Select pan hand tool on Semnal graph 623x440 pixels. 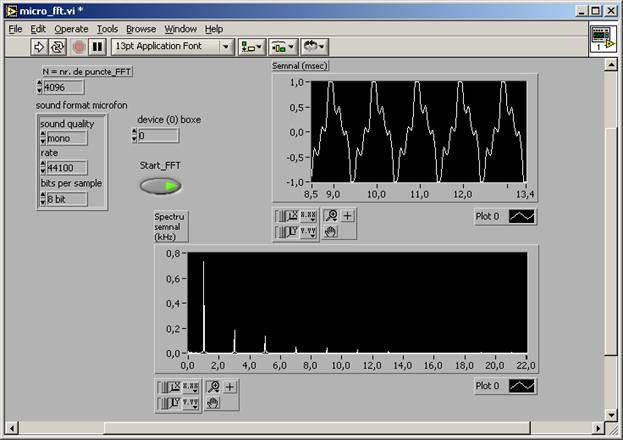(x=330, y=232)
